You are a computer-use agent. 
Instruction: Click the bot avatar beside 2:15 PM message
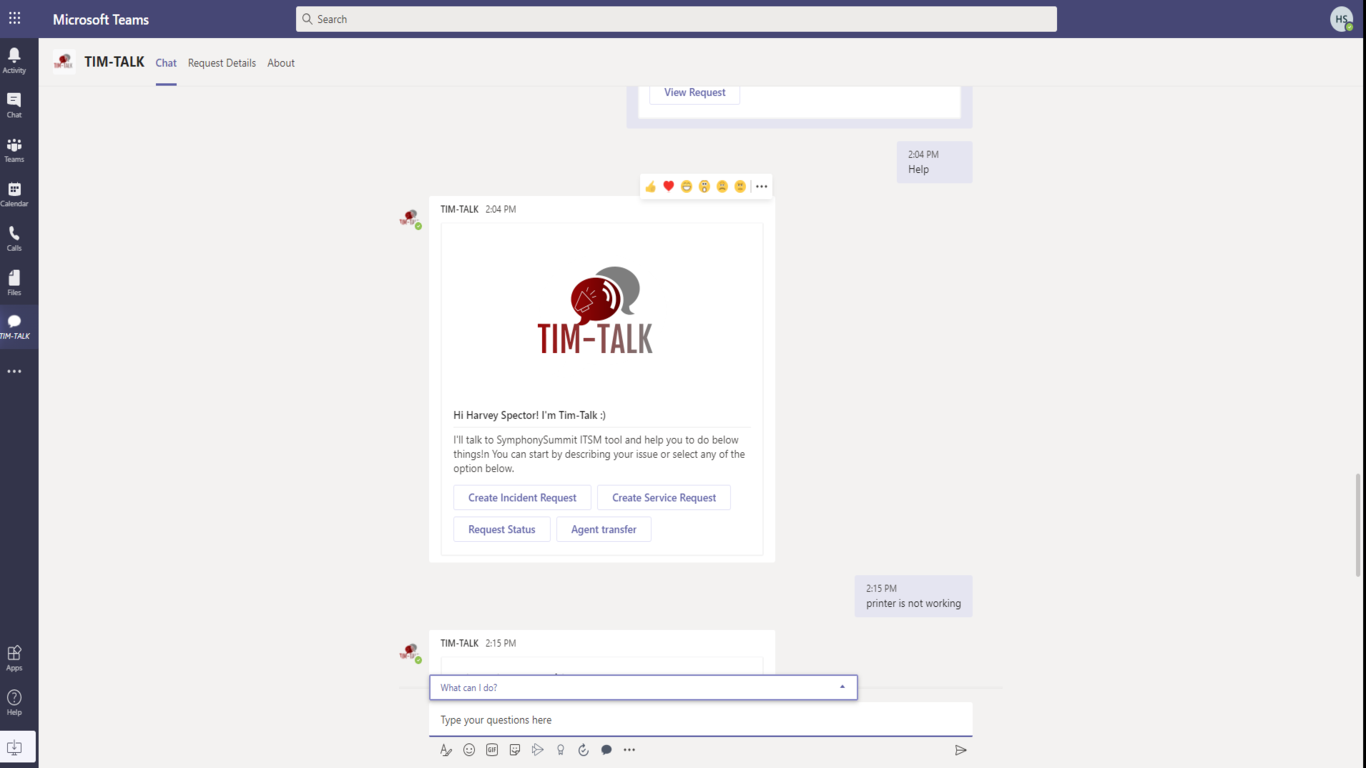tap(410, 652)
